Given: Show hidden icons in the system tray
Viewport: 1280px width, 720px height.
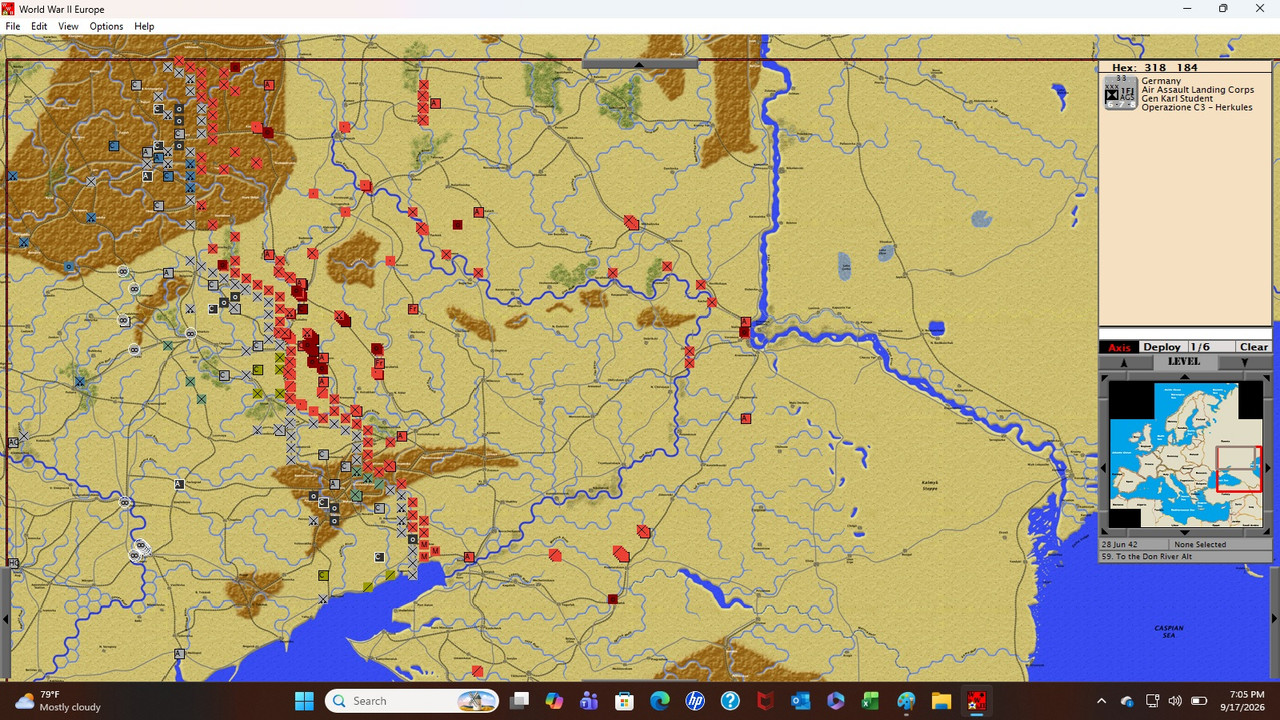Looking at the screenshot, I should (x=1102, y=701).
